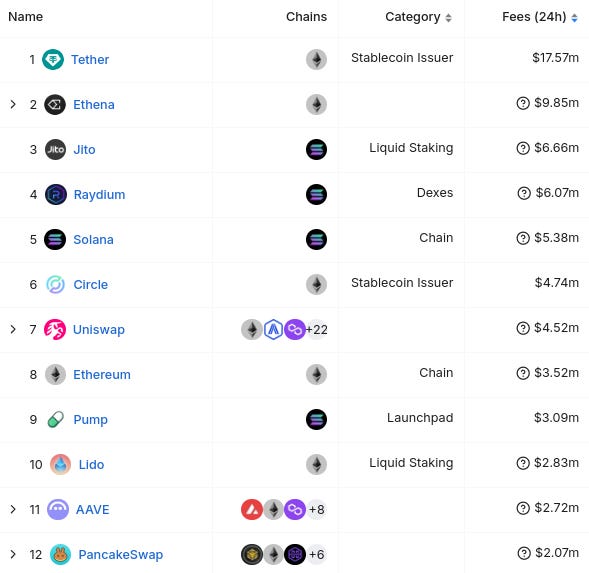The height and width of the screenshot is (573, 589).
Task: Click the Jito logo icon
Action: (x=55, y=150)
